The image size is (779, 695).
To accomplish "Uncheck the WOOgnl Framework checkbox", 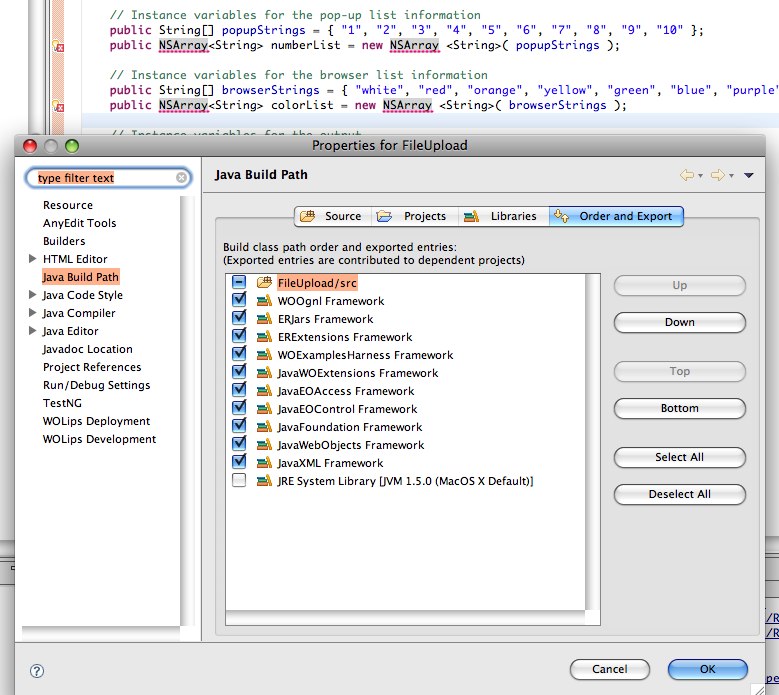I will click(x=239, y=299).
